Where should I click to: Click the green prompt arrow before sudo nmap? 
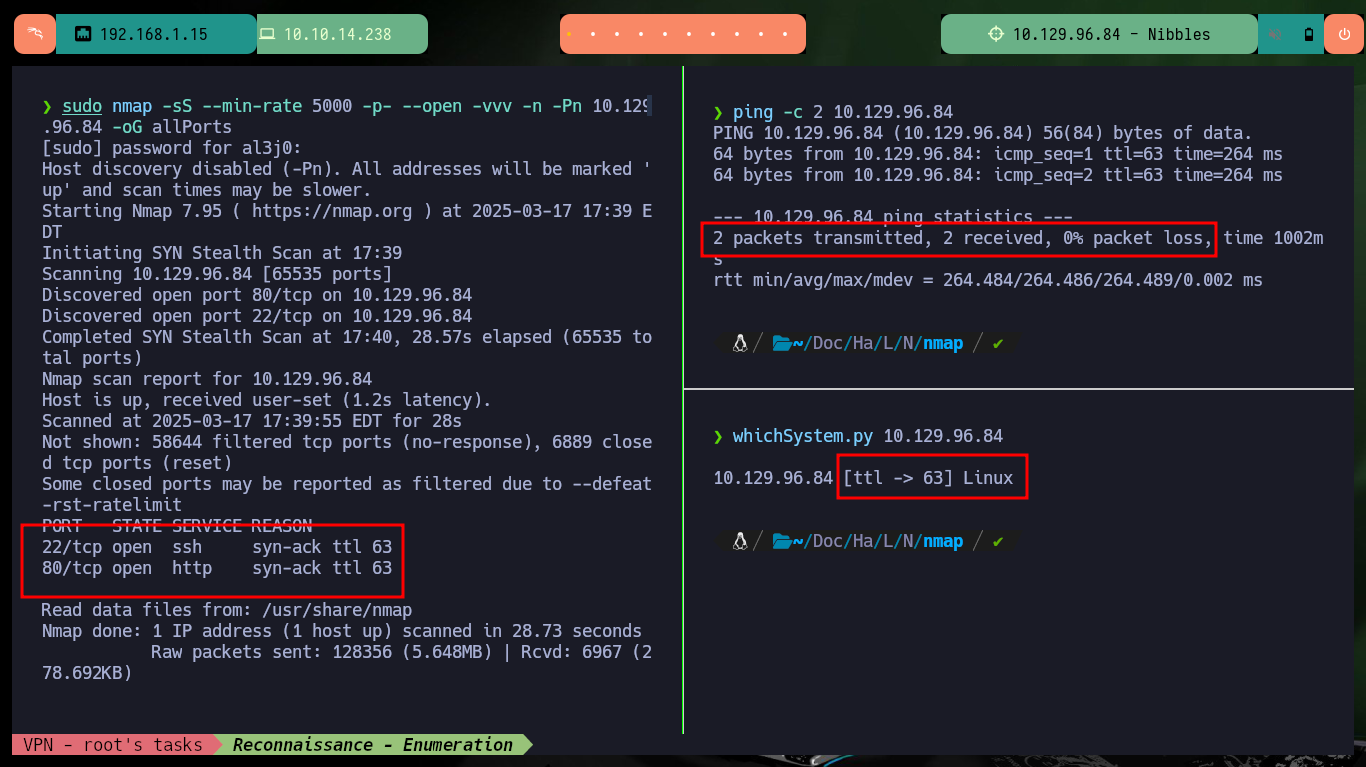pos(47,107)
